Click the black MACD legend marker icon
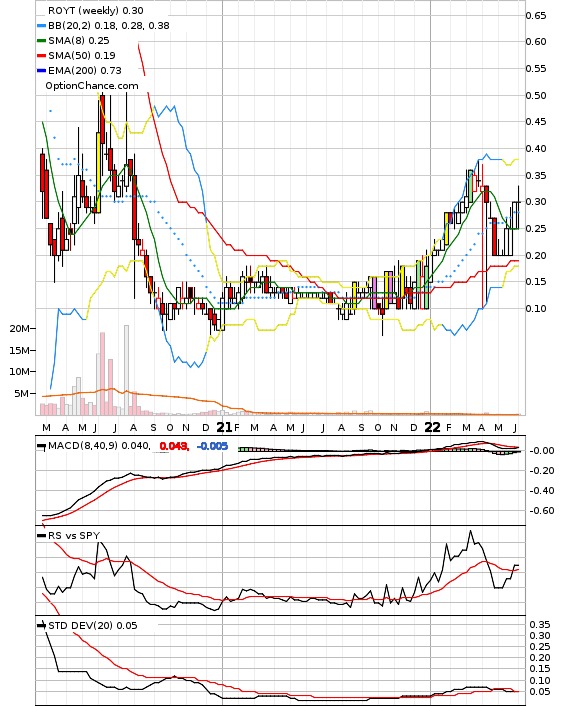 click(x=41, y=447)
